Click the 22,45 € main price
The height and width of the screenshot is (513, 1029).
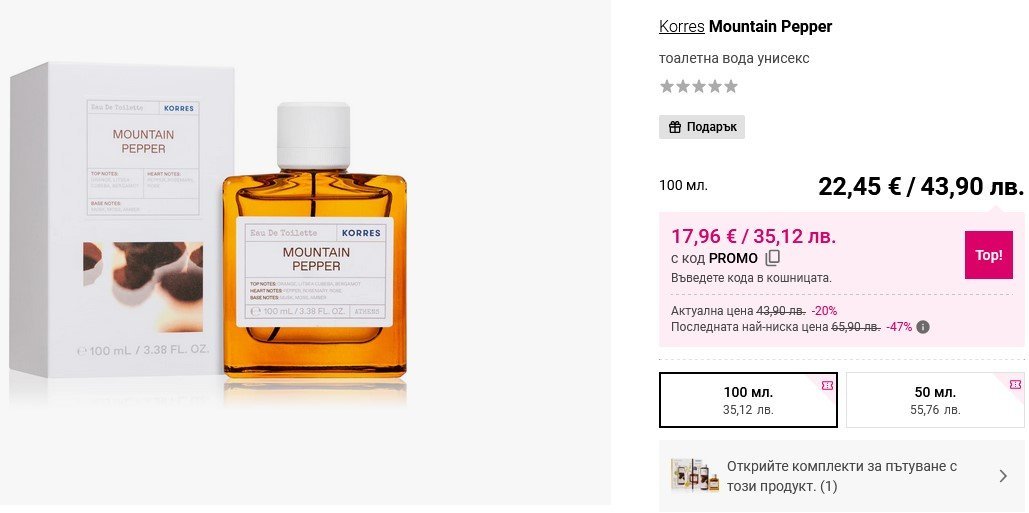(x=859, y=186)
